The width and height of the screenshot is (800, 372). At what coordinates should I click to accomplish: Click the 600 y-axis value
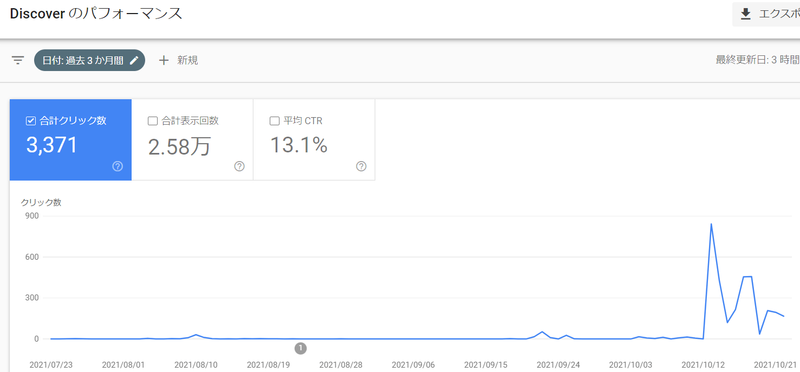point(32,257)
